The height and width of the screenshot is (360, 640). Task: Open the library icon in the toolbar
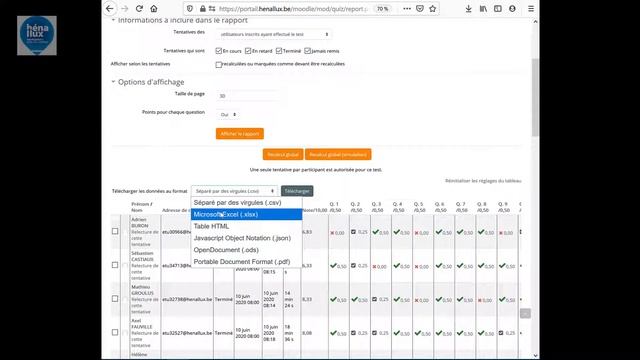click(483, 9)
